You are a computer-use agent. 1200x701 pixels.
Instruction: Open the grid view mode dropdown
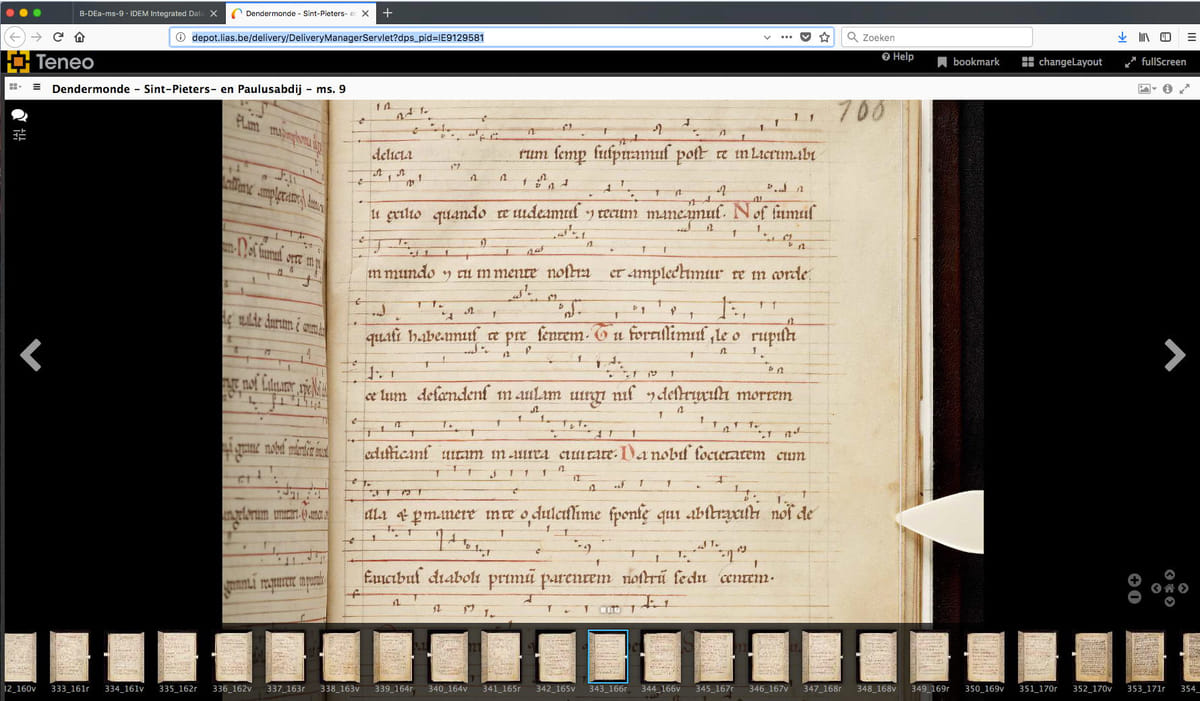(16, 89)
